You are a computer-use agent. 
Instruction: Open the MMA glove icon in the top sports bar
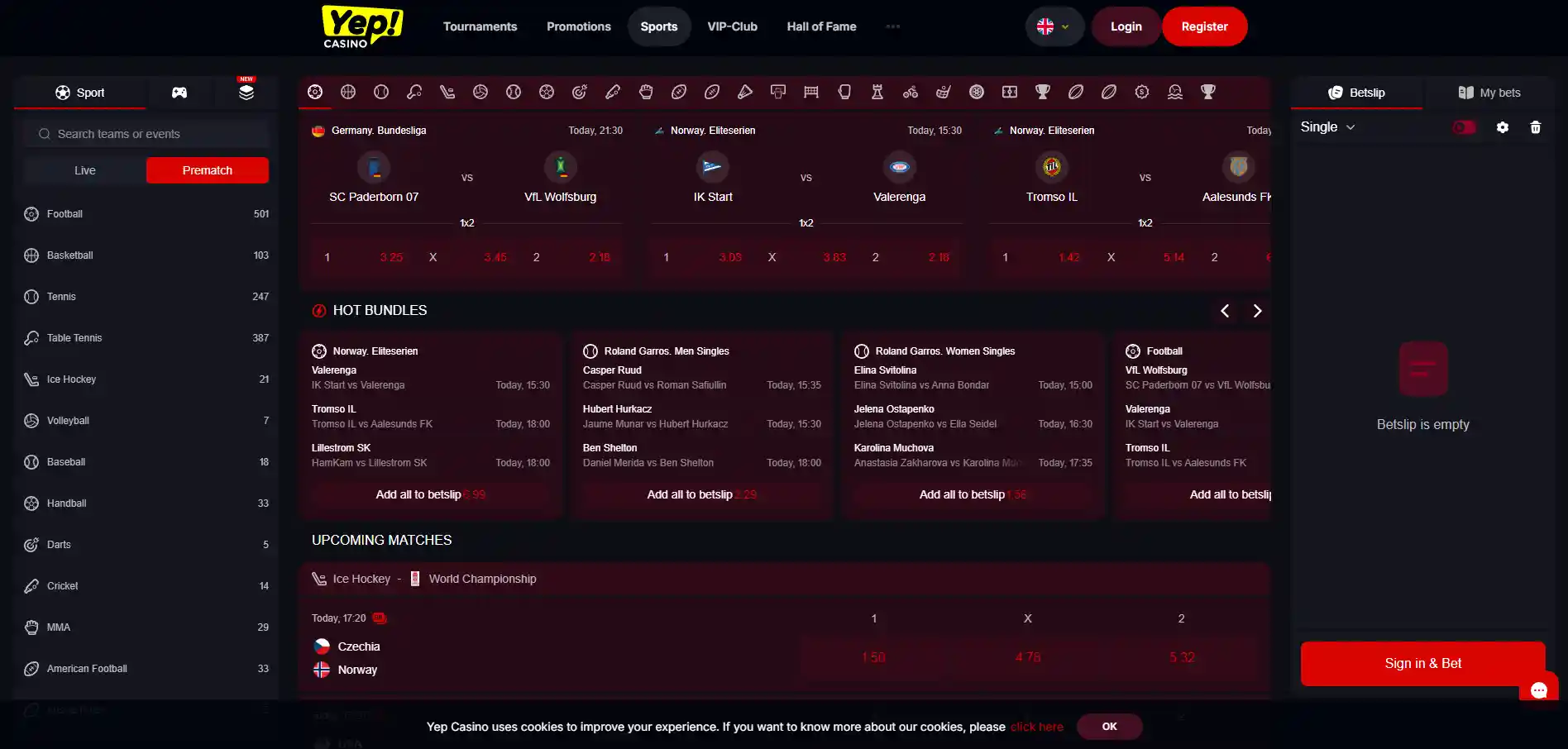pos(646,92)
